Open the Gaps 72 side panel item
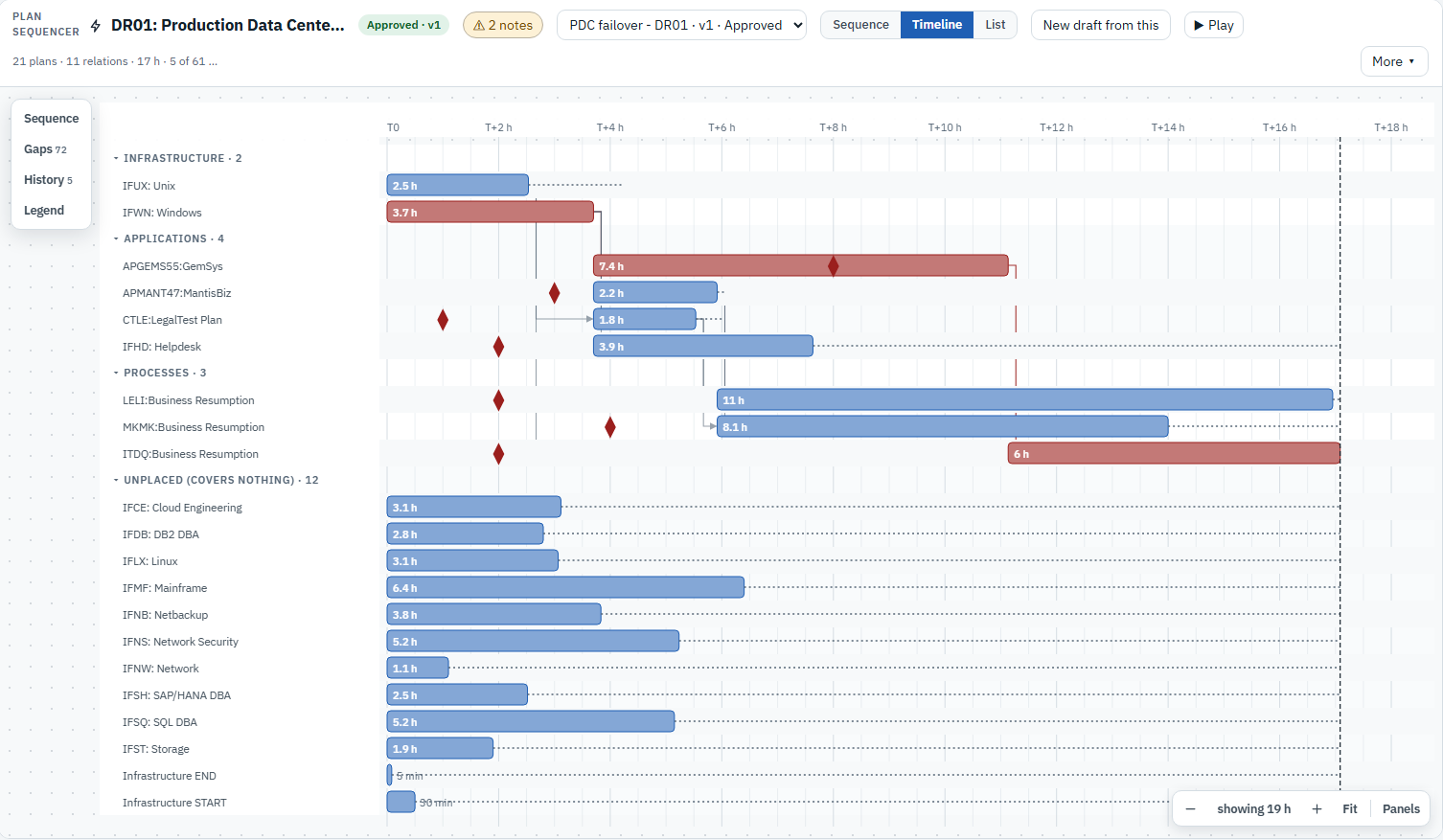 (52, 149)
